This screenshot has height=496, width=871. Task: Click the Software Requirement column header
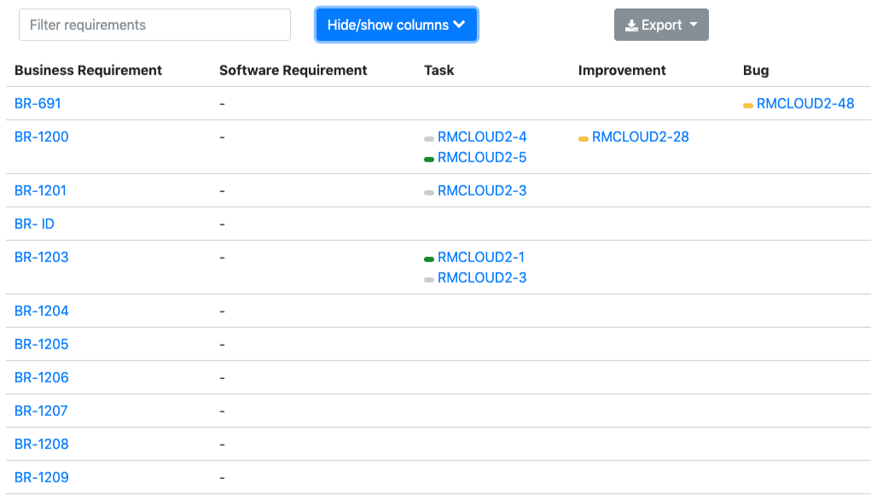click(293, 70)
